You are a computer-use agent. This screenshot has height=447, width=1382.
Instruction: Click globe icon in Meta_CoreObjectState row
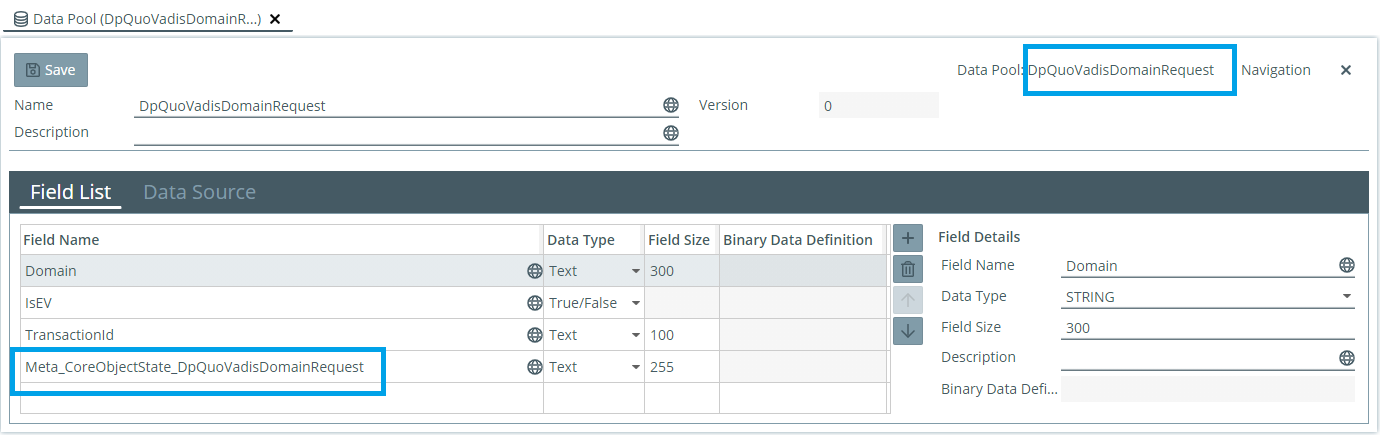pos(535,367)
